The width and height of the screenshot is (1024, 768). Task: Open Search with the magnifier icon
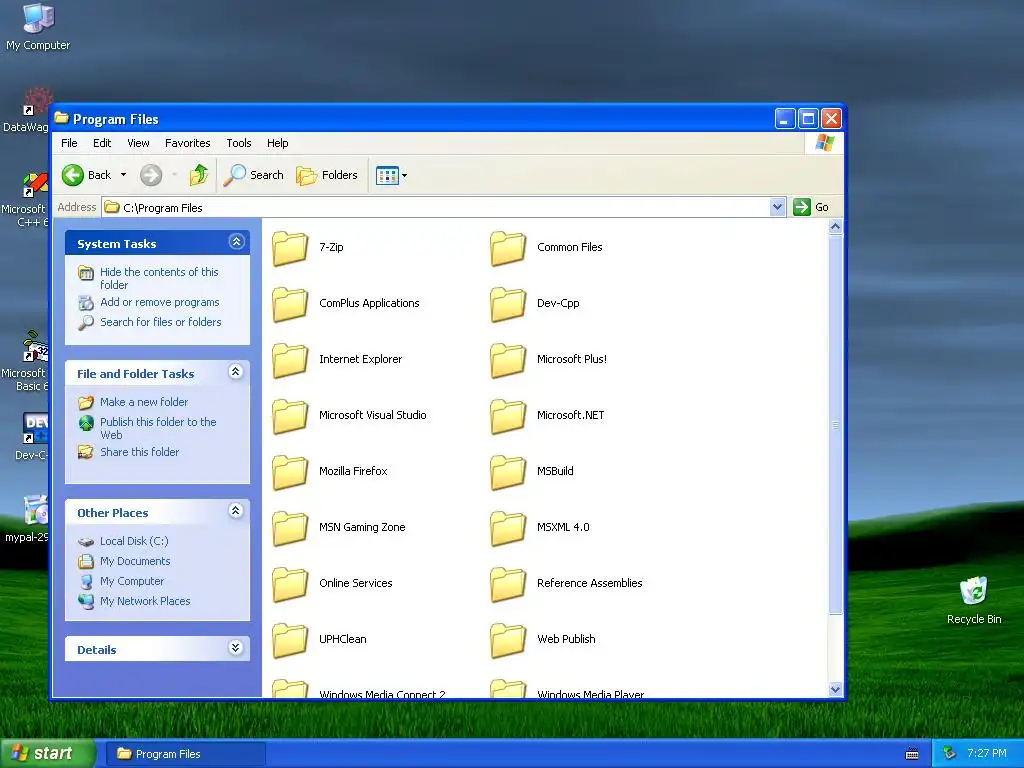click(x=253, y=175)
